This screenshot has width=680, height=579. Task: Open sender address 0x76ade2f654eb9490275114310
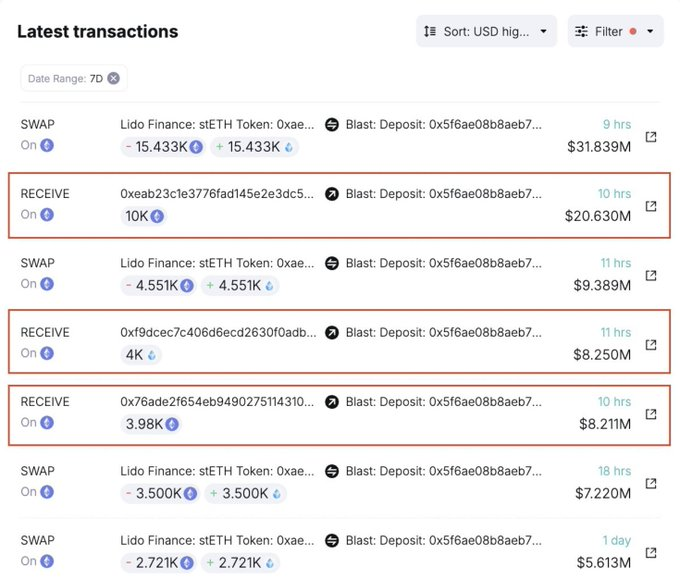(x=216, y=401)
